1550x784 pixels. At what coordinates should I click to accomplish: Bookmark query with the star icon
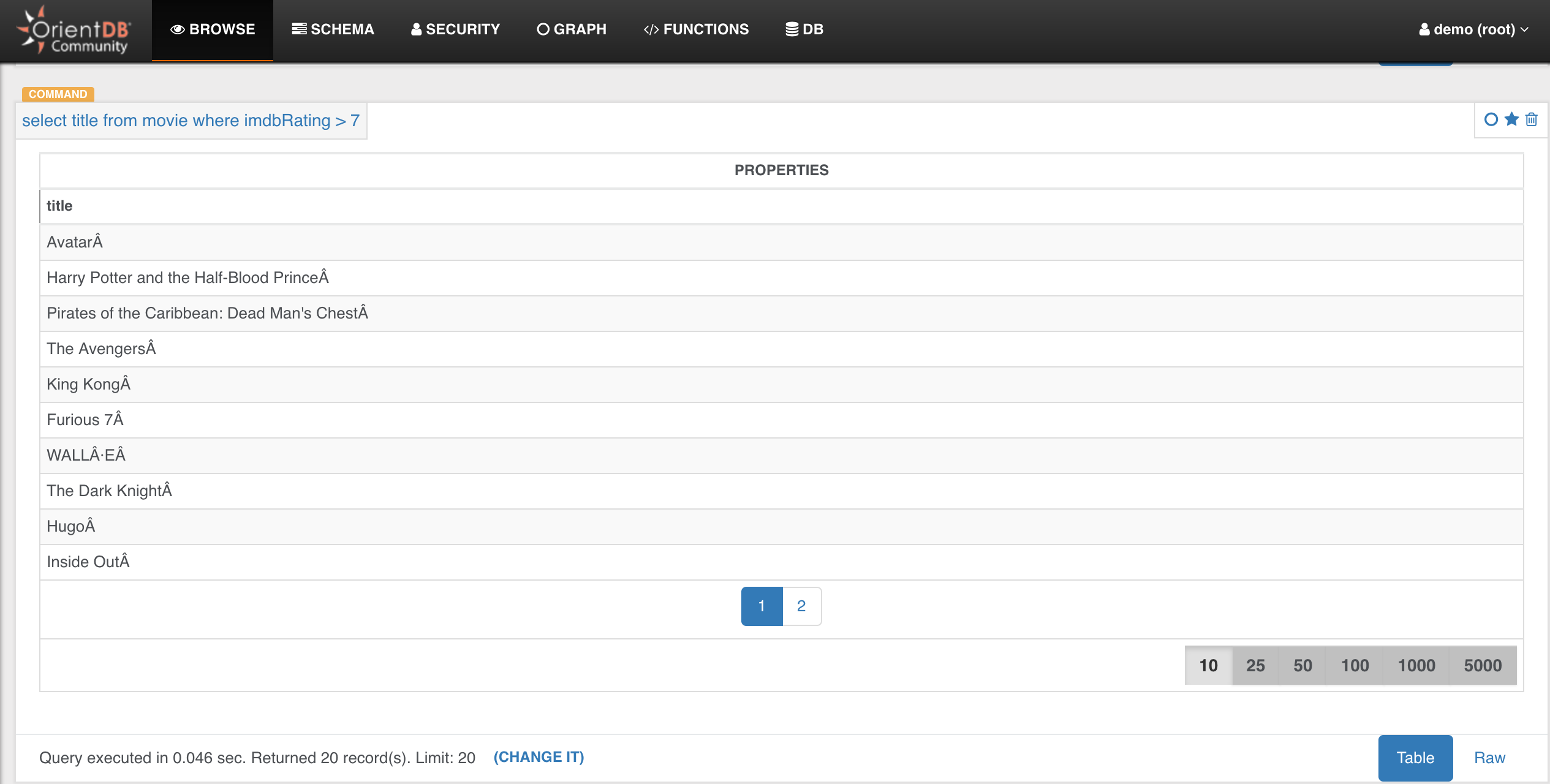[x=1511, y=119]
